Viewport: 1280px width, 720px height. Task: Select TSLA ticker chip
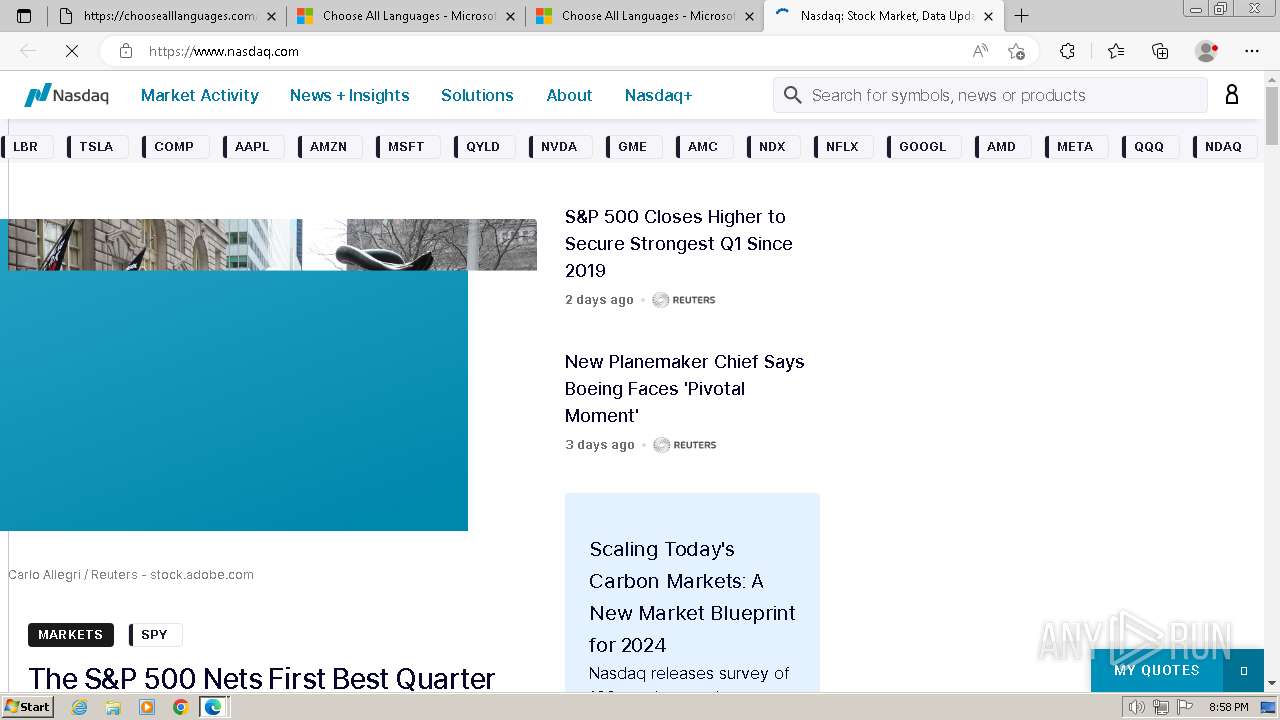click(x=97, y=146)
